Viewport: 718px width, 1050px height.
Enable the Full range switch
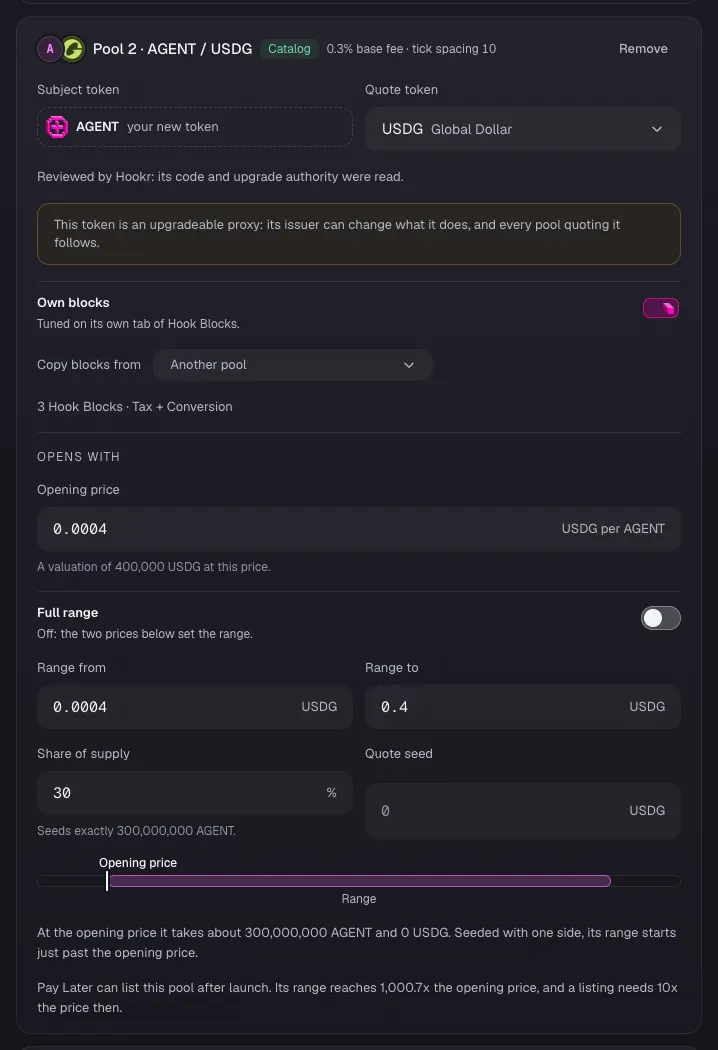coord(660,618)
